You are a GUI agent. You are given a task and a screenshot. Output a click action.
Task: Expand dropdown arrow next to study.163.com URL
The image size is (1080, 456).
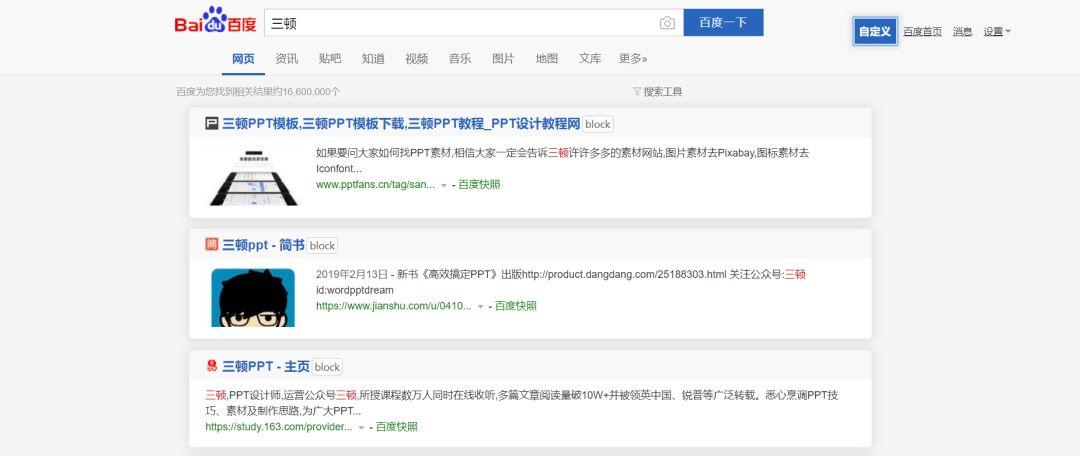[361, 428]
